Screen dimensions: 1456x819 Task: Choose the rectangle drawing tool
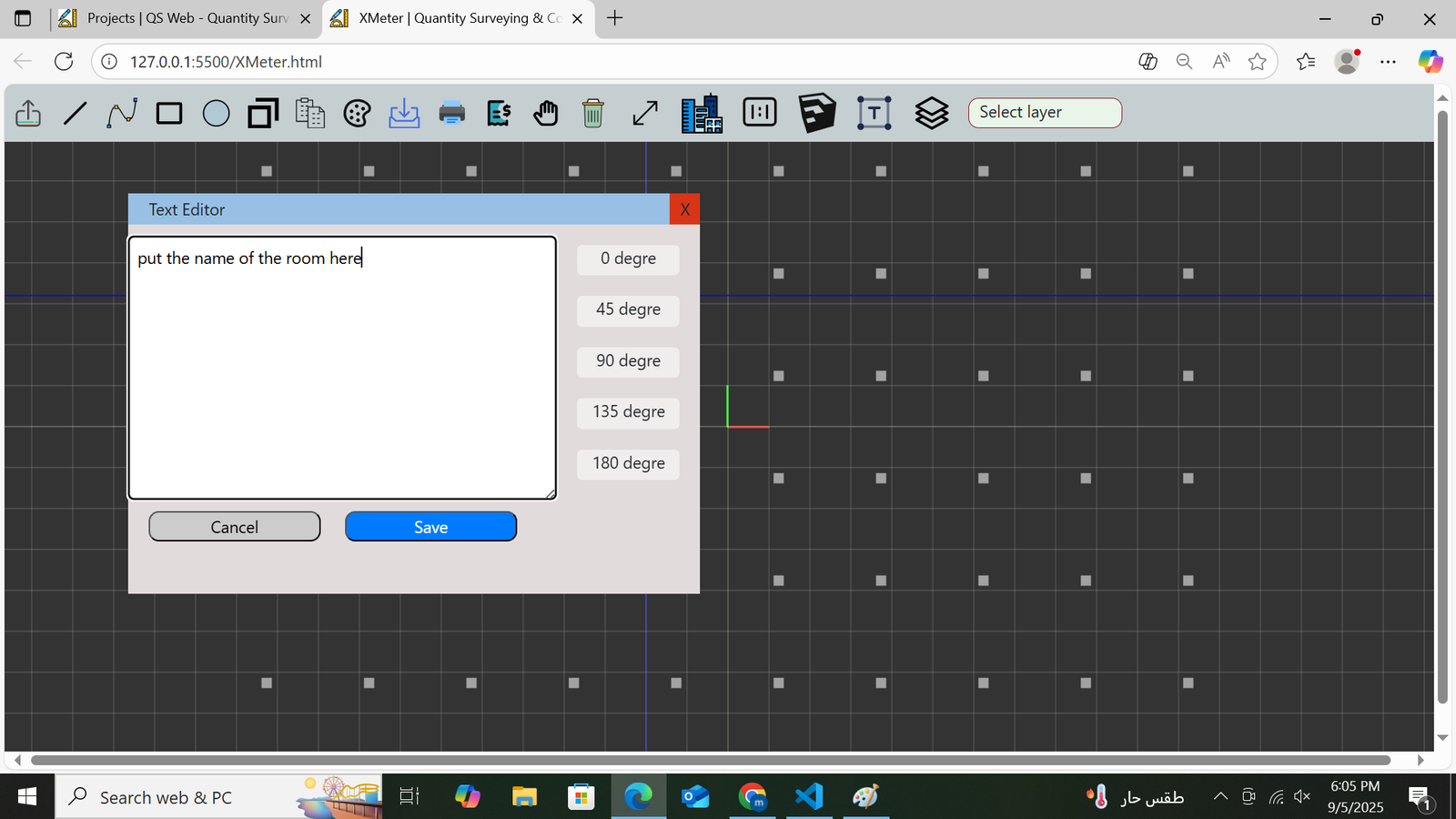tap(169, 114)
